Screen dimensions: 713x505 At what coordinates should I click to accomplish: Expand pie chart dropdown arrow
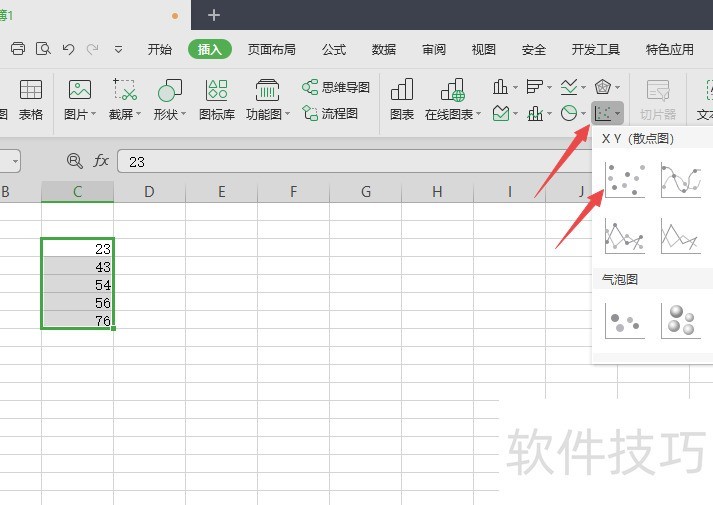[x=583, y=113]
